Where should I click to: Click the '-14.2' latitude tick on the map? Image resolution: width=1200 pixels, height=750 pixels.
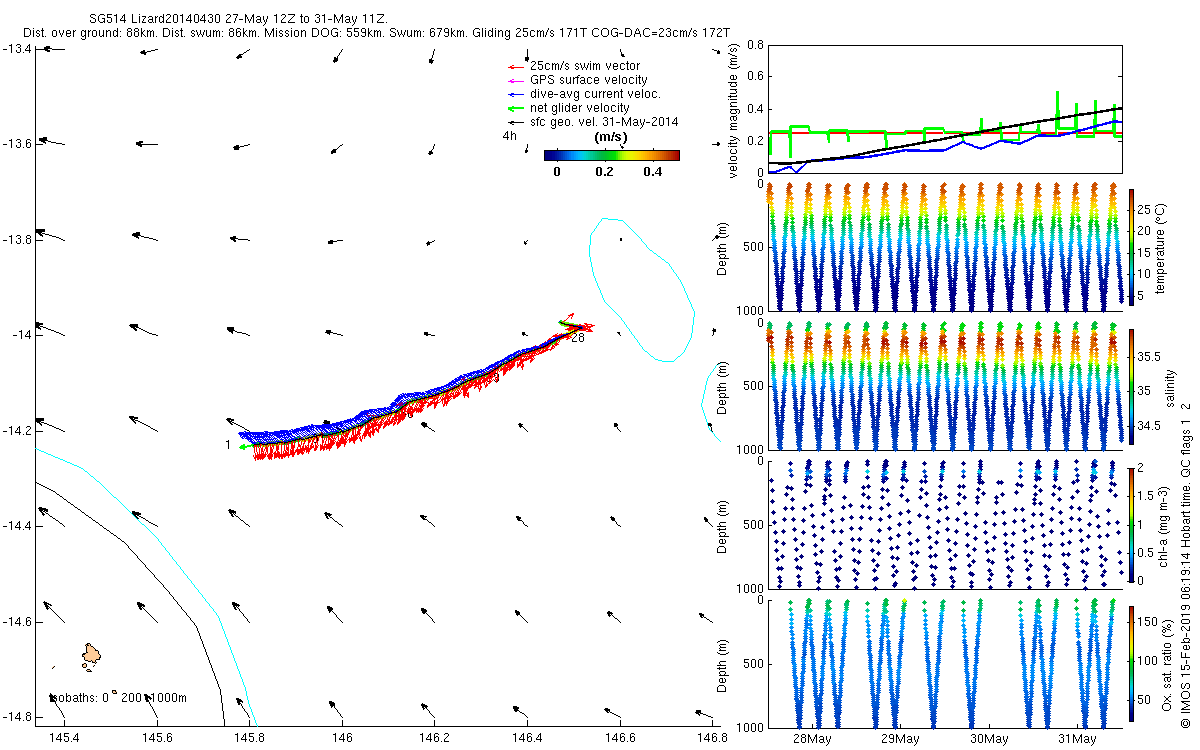19,430
